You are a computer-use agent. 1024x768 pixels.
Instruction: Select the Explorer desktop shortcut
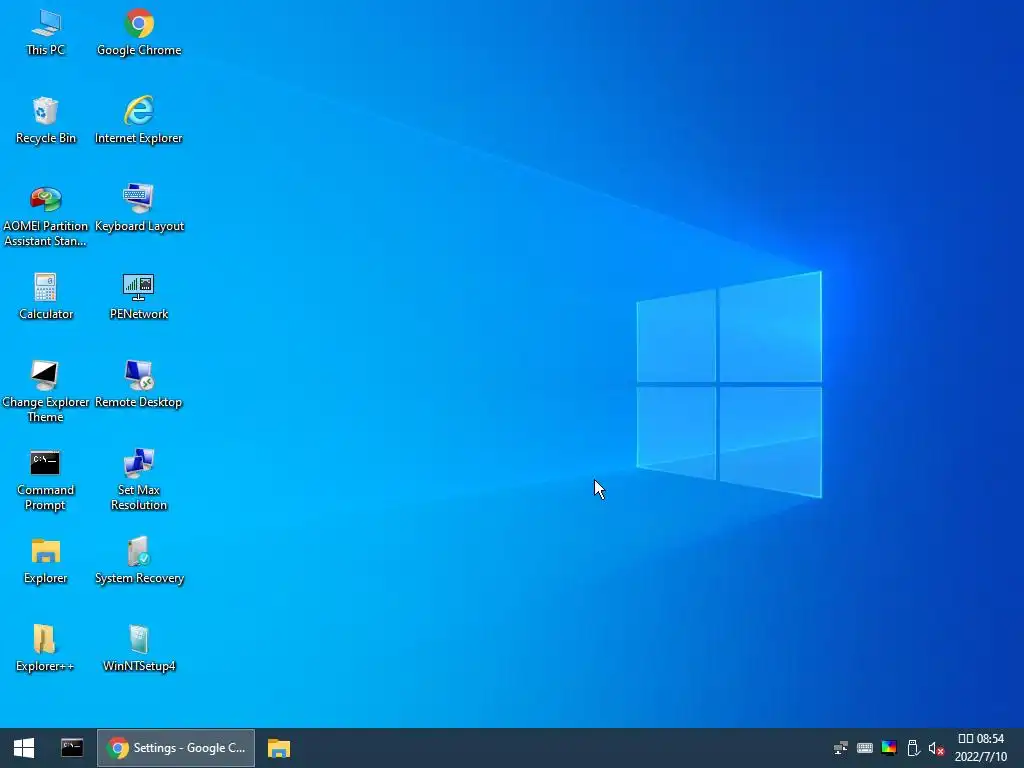(46, 562)
